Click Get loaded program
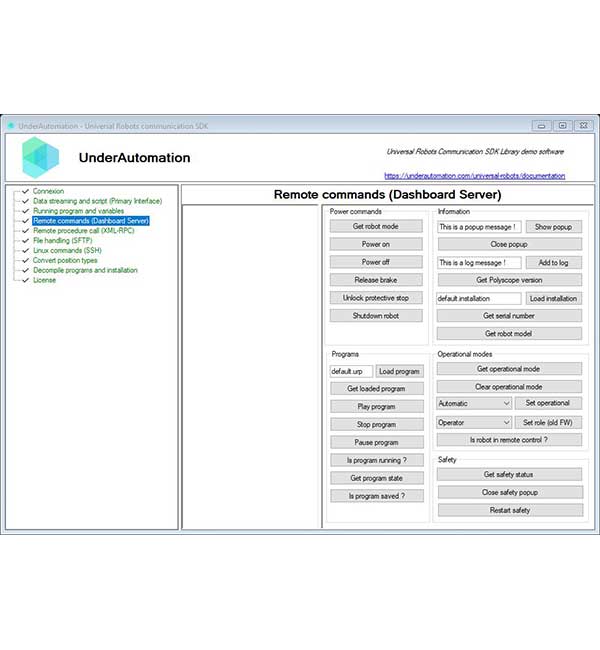The width and height of the screenshot is (600, 650). pos(377,388)
